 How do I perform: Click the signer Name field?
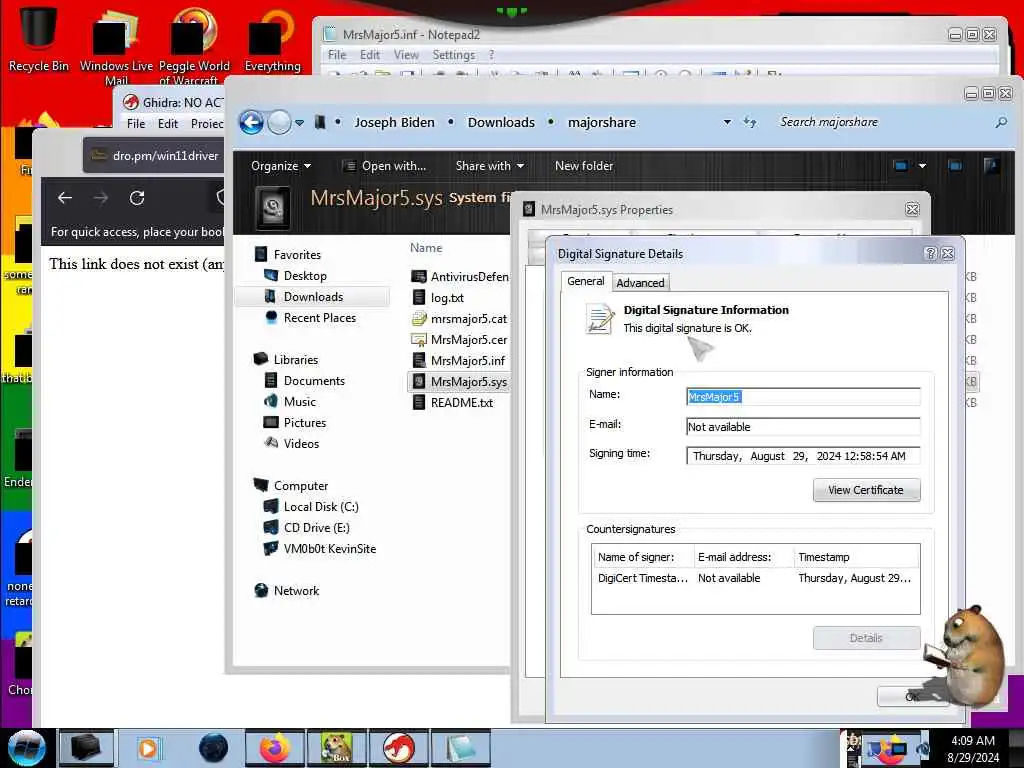(803, 396)
